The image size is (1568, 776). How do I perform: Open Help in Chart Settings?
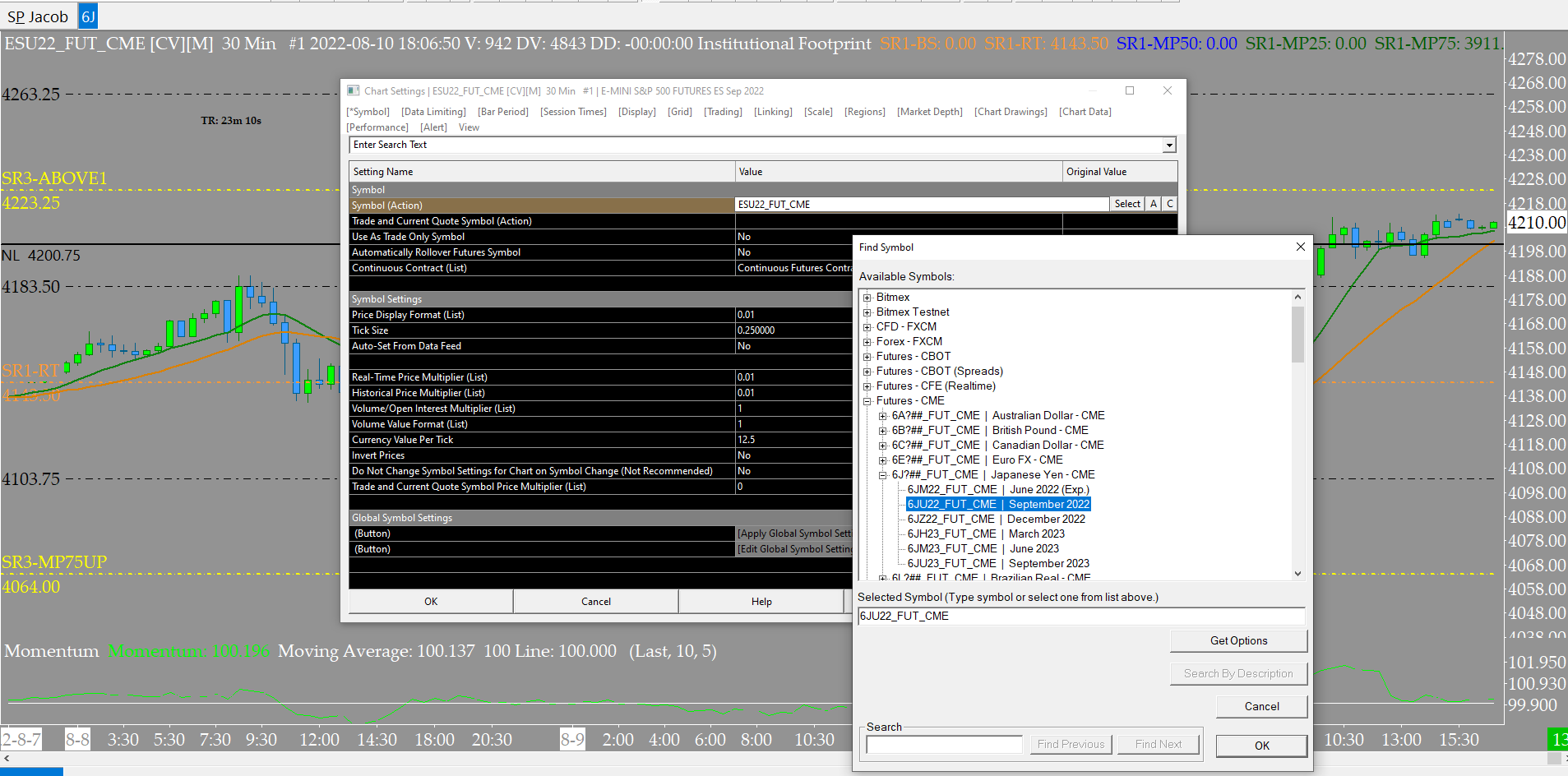(x=761, y=602)
